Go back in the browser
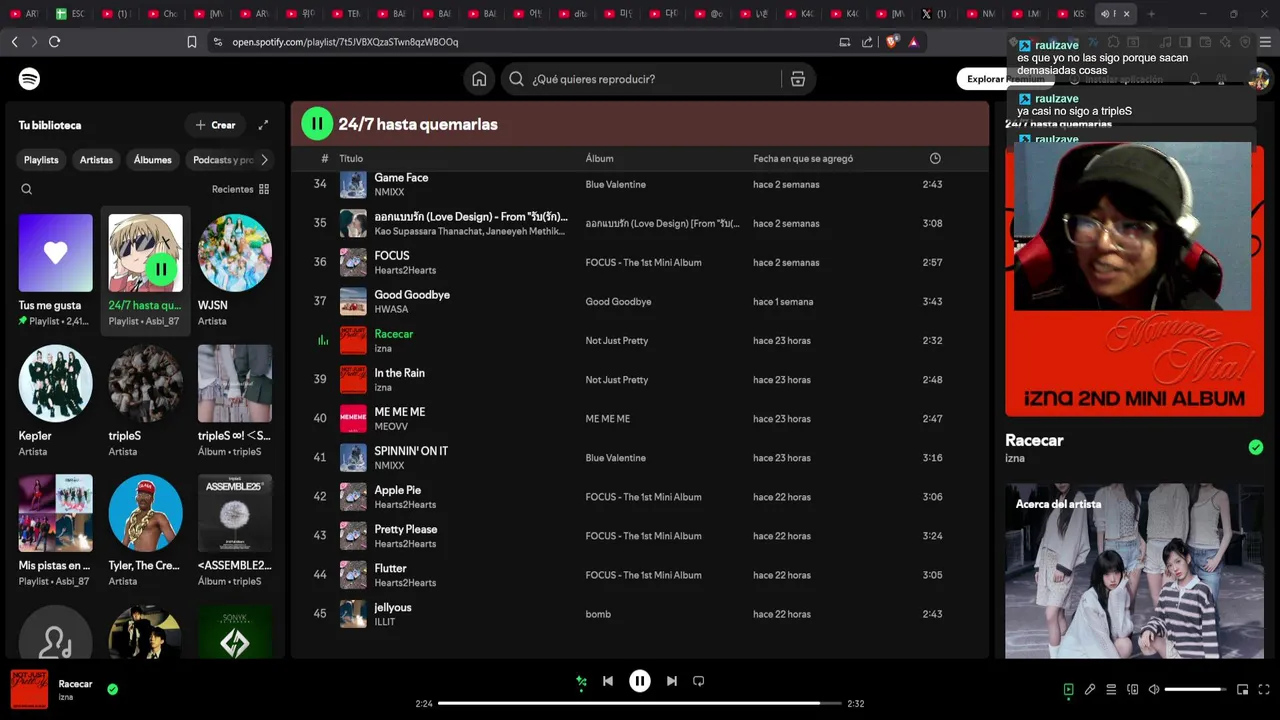1280x720 pixels. [14, 42]
